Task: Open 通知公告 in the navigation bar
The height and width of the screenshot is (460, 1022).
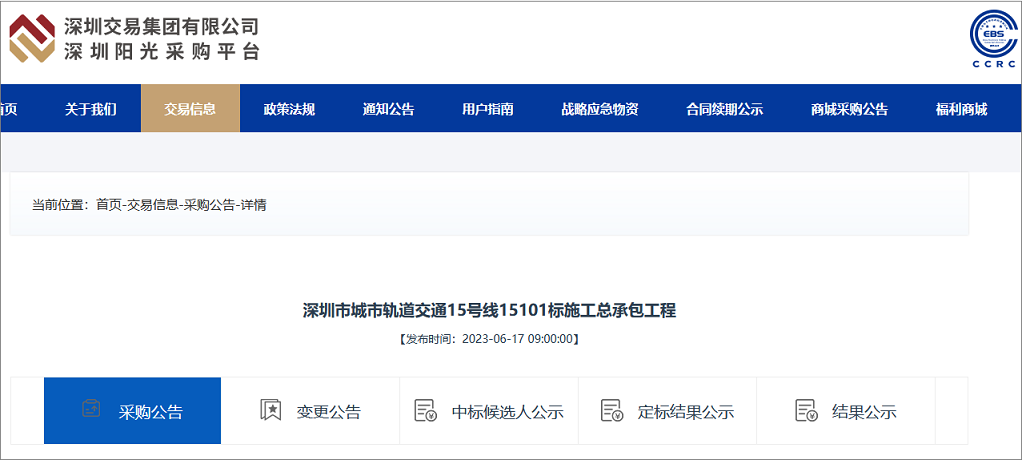Action: point(388,109)
